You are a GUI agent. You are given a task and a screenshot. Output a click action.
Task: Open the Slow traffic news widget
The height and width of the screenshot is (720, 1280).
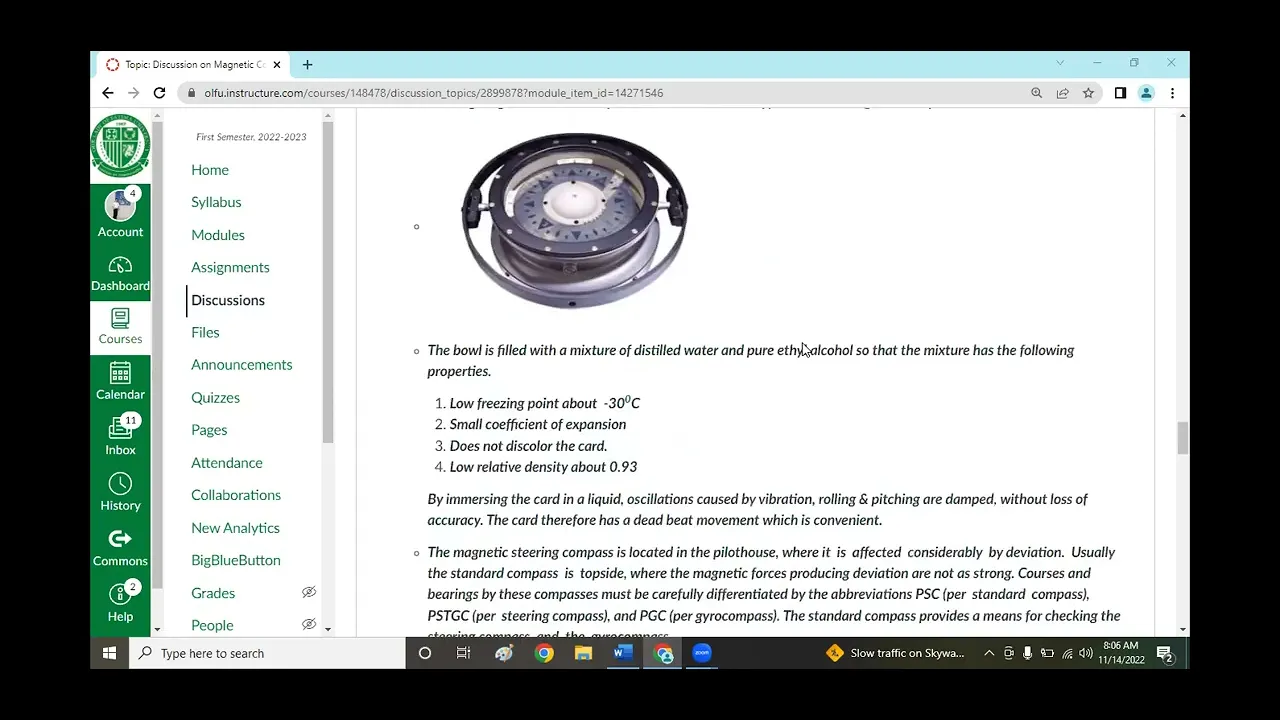click(x=896, y=653)
